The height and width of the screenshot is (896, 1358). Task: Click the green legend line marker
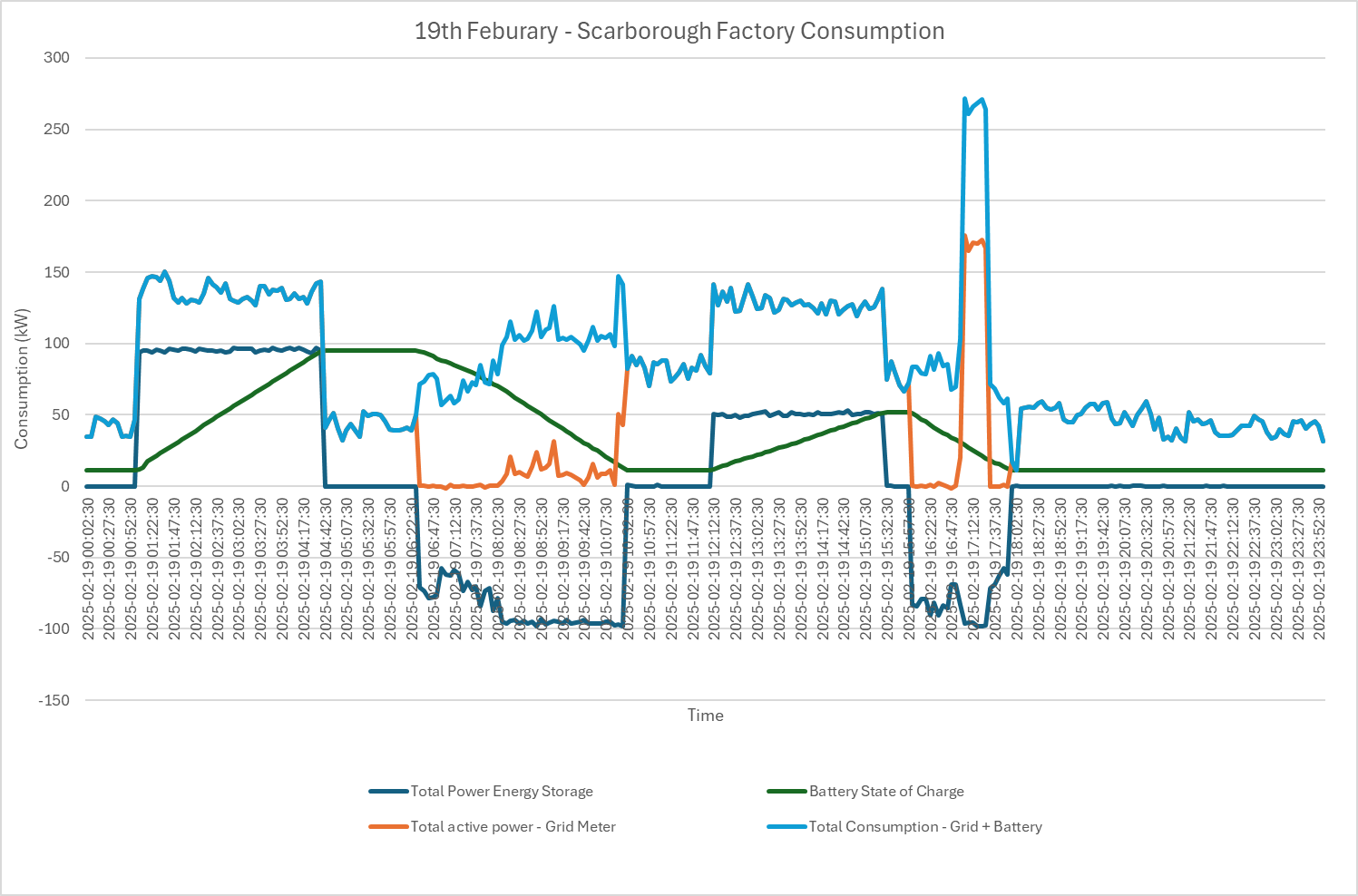[x=786, y=792]
